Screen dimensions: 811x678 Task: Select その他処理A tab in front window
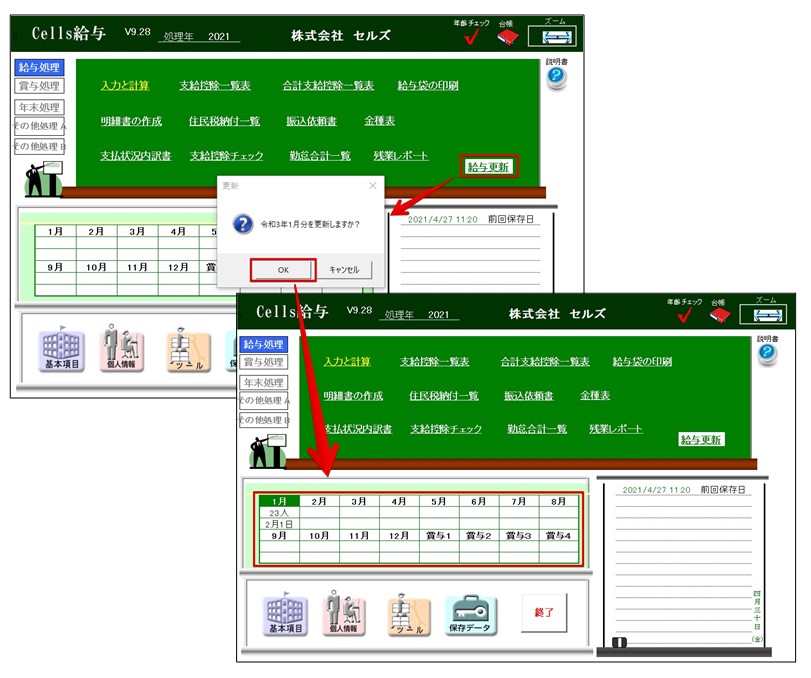264,400
